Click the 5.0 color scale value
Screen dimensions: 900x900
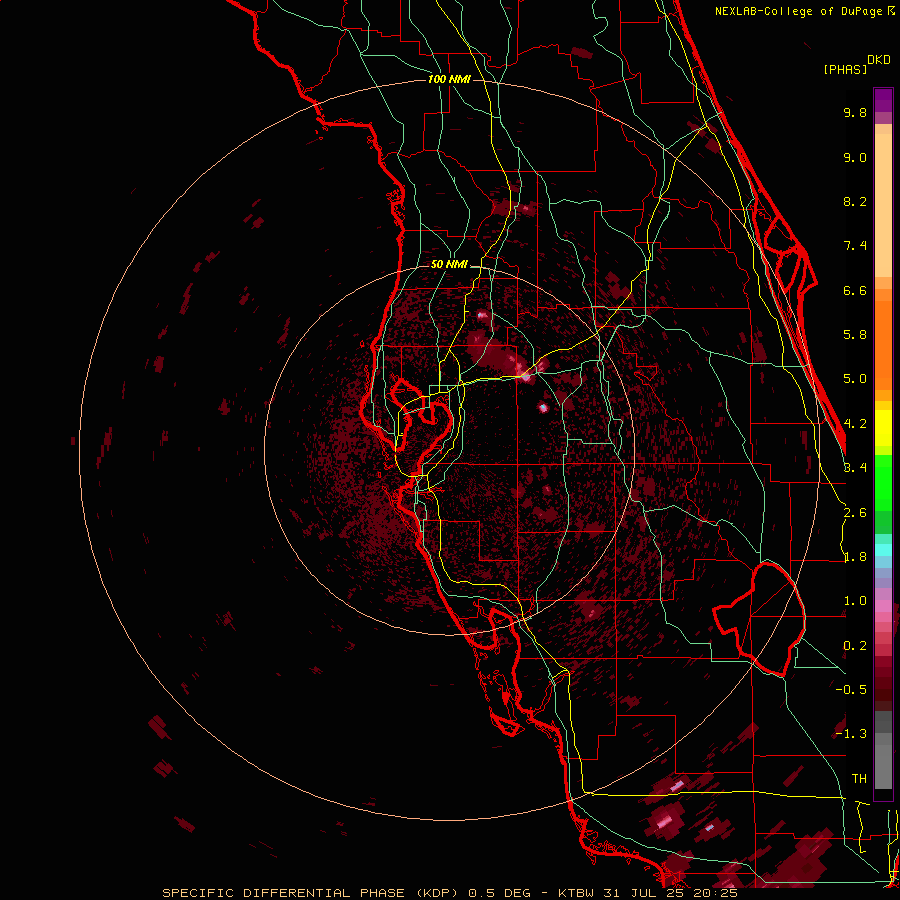[x=855, y=379]
